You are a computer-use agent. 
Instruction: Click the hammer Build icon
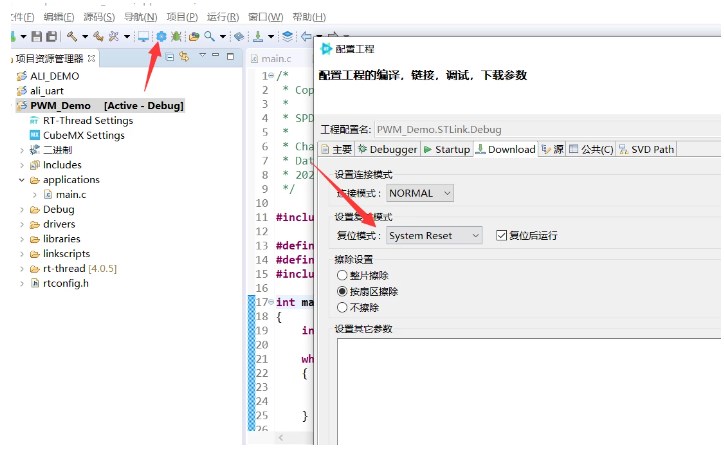[x=72, y=36]
